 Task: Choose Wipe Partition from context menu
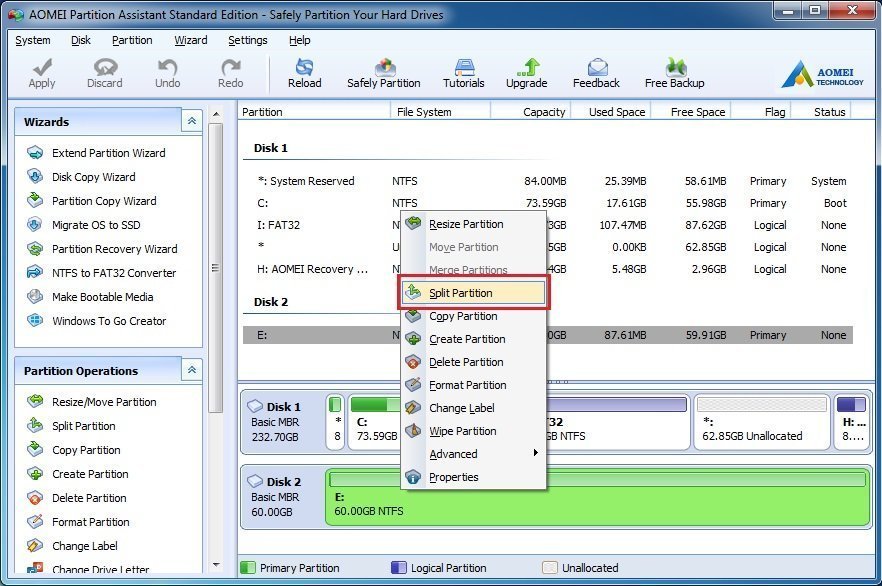pyautogui.click(x=474, y=431)
